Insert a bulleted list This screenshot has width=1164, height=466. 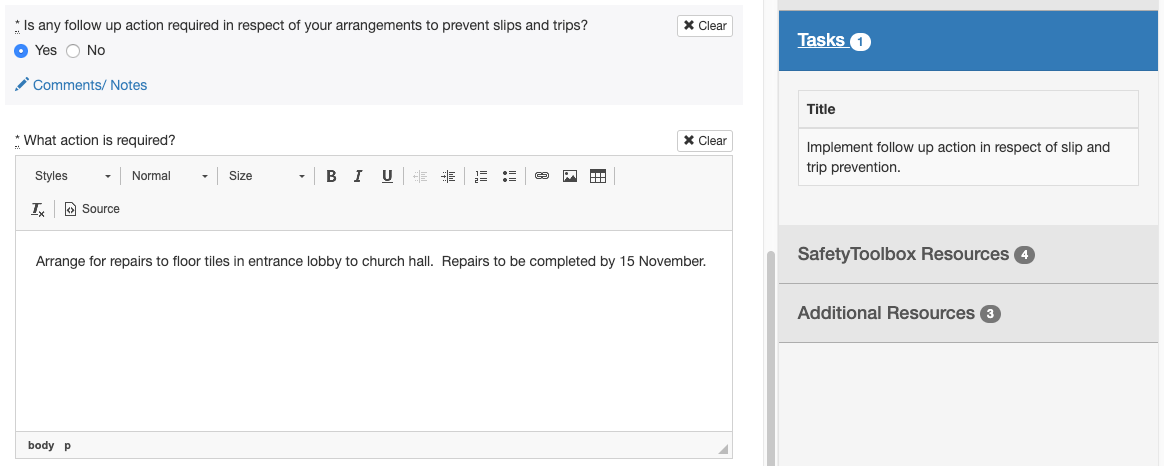click(509, 176)
